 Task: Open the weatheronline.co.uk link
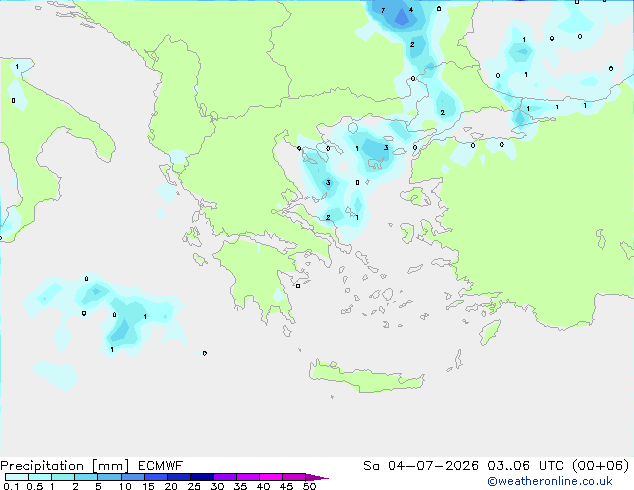point(550,481)
